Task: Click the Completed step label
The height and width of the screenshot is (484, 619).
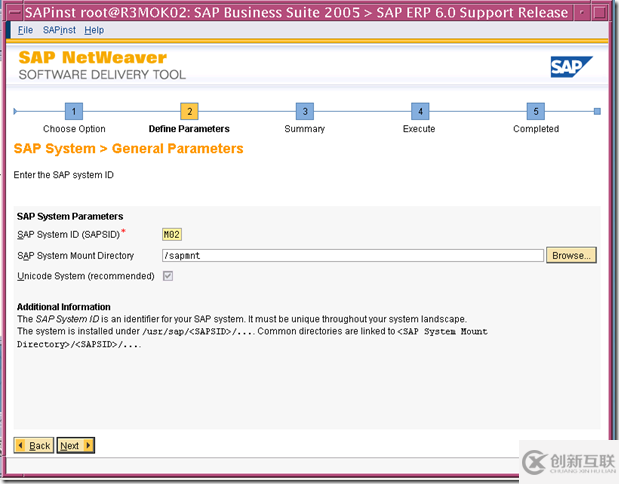Action: coord(536,129)
